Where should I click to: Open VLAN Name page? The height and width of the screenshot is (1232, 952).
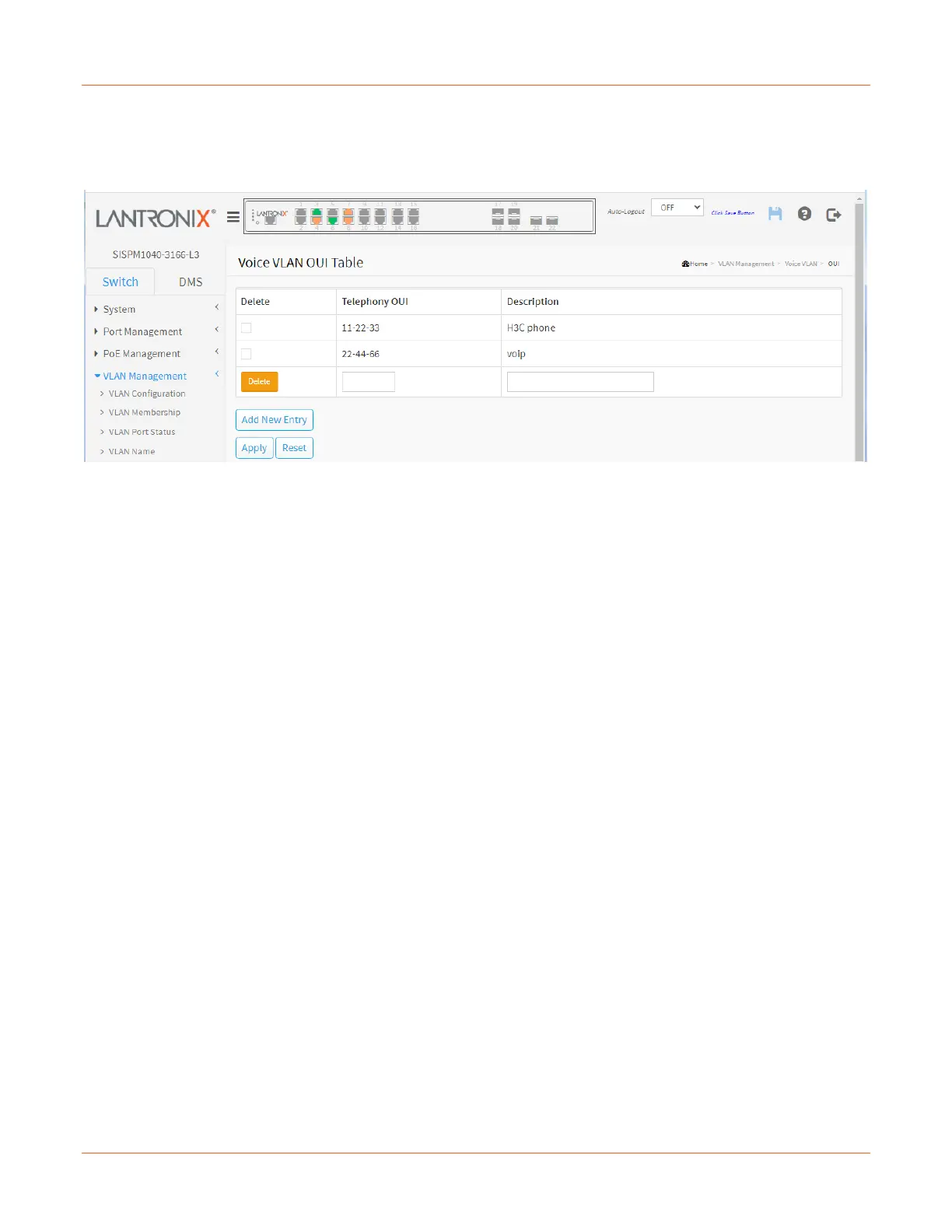click(131, 451)
